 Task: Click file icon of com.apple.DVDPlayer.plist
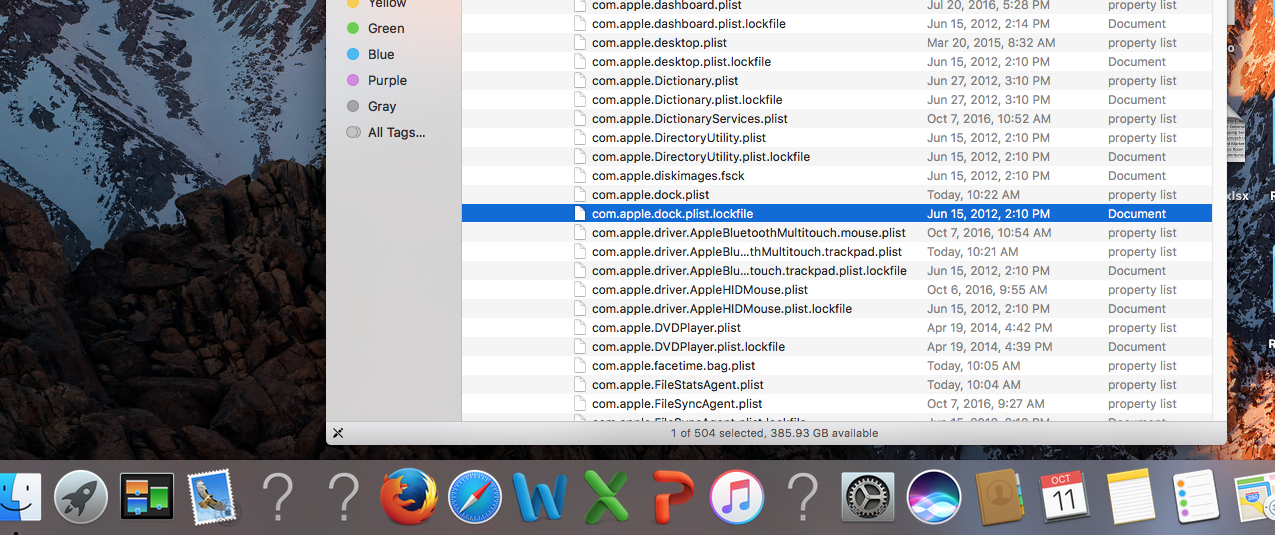click(x=579, y=328)
